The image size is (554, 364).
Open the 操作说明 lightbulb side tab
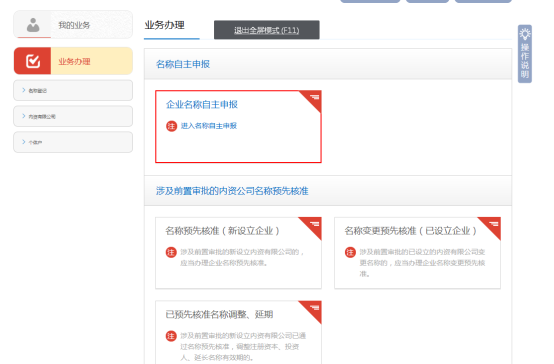pos(525,54)
